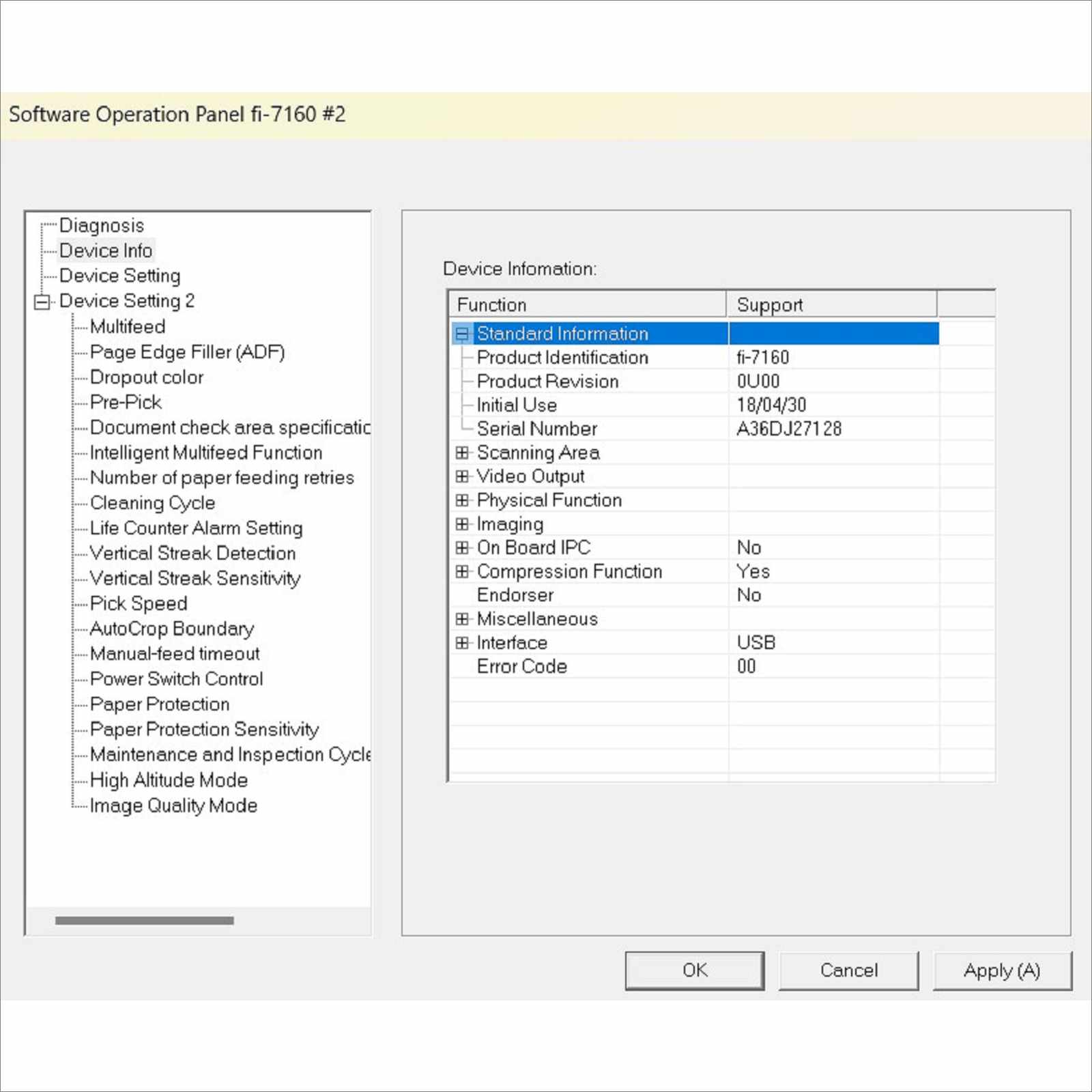Click the Interface USB value

coord(756,643)
